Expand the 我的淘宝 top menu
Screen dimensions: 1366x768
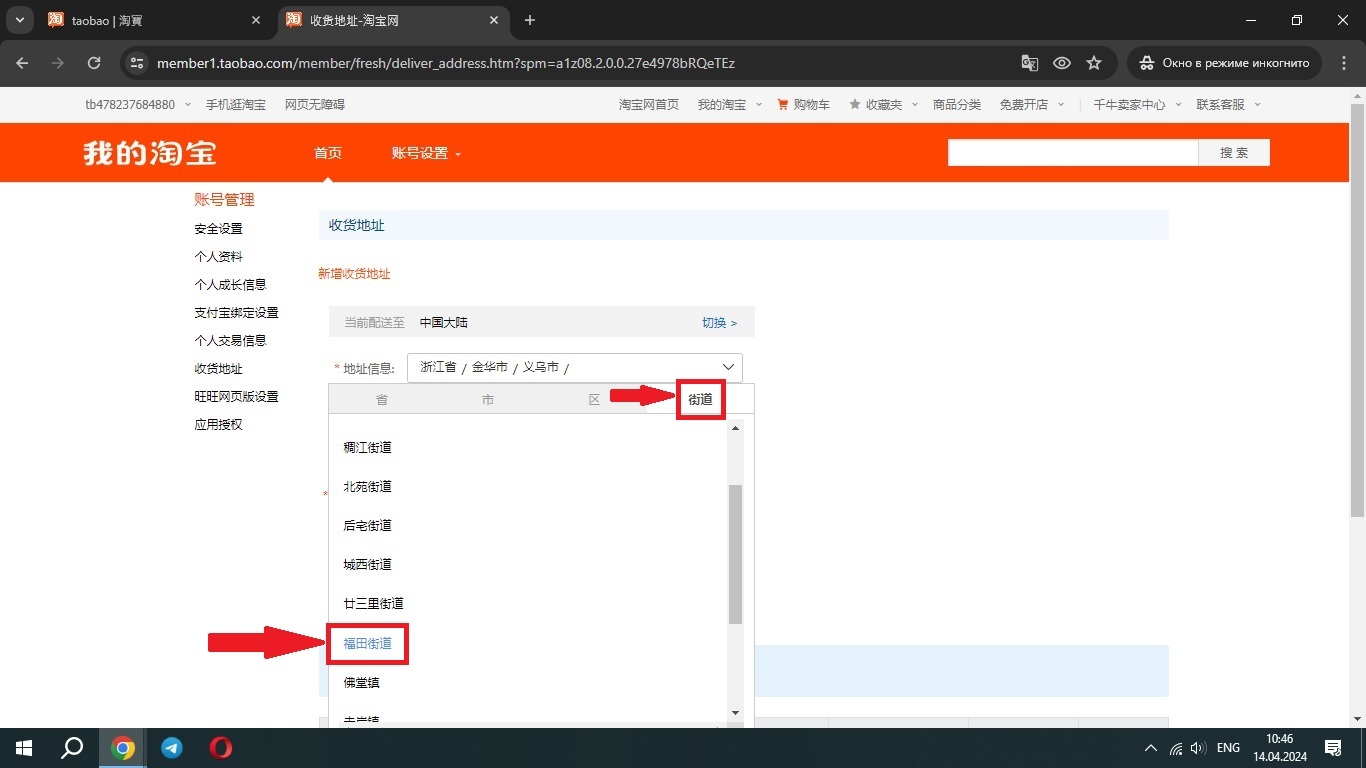point(729,104)
